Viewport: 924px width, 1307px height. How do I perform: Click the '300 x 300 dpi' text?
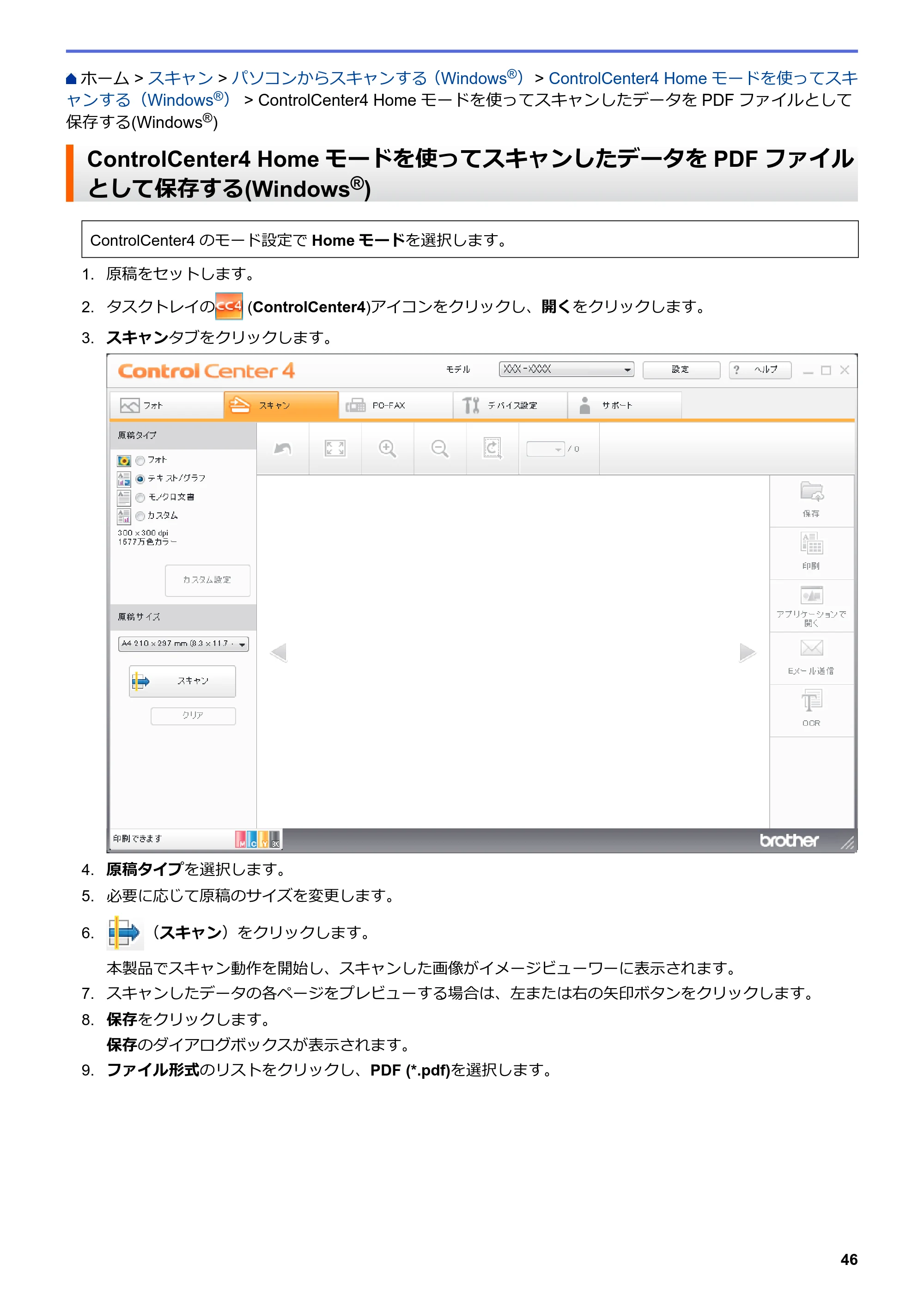click(x=143, y=533)
